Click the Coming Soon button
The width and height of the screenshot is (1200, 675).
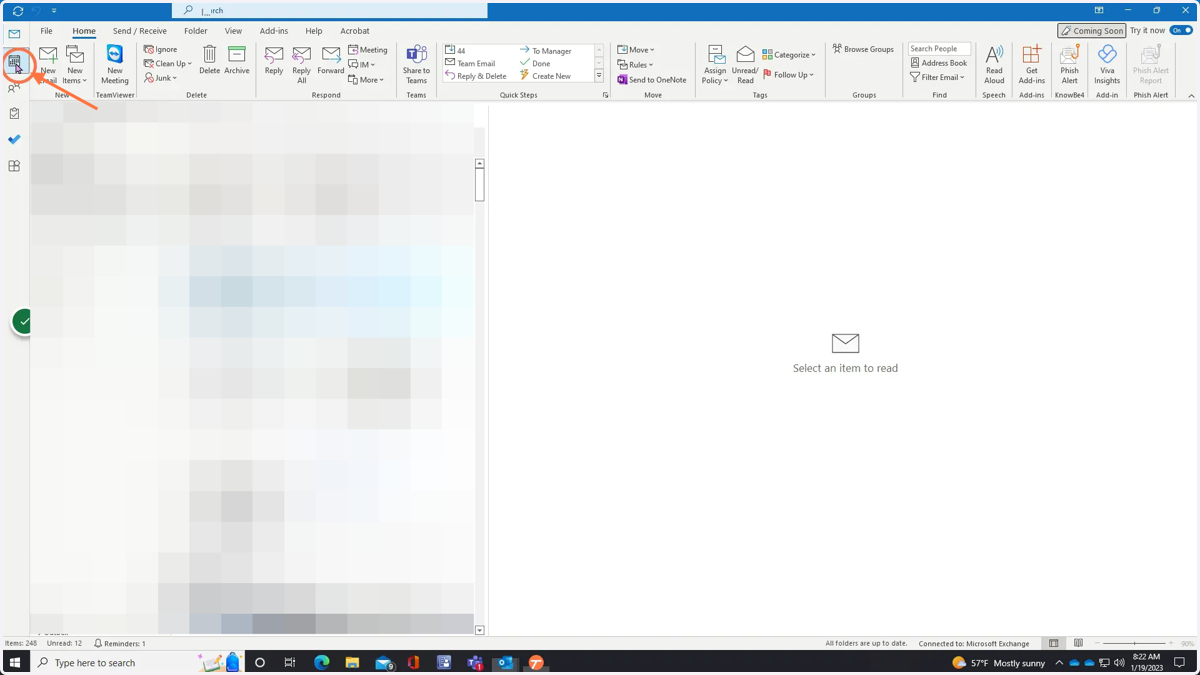click(x=1092, y=31)
